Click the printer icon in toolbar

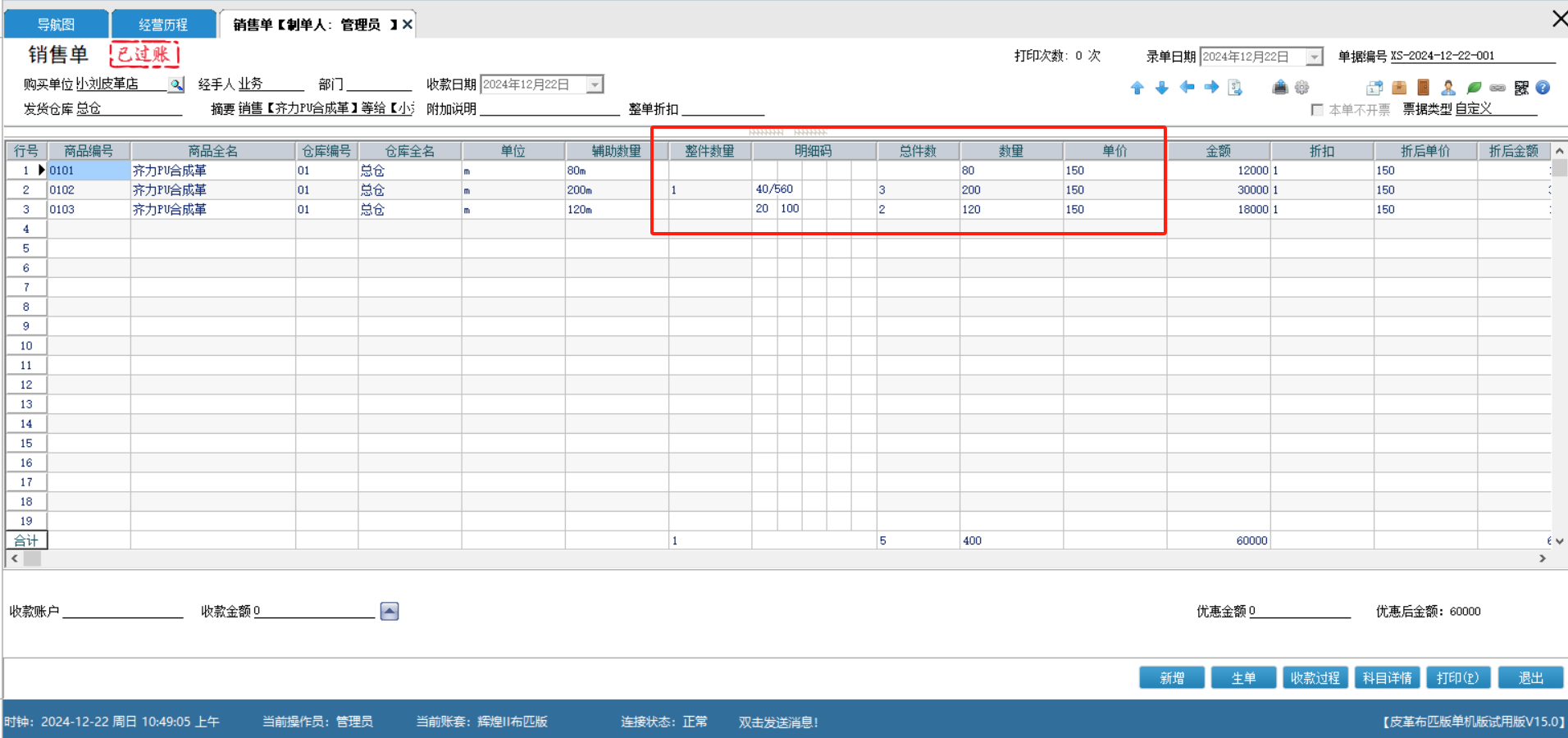(1279, 88)
